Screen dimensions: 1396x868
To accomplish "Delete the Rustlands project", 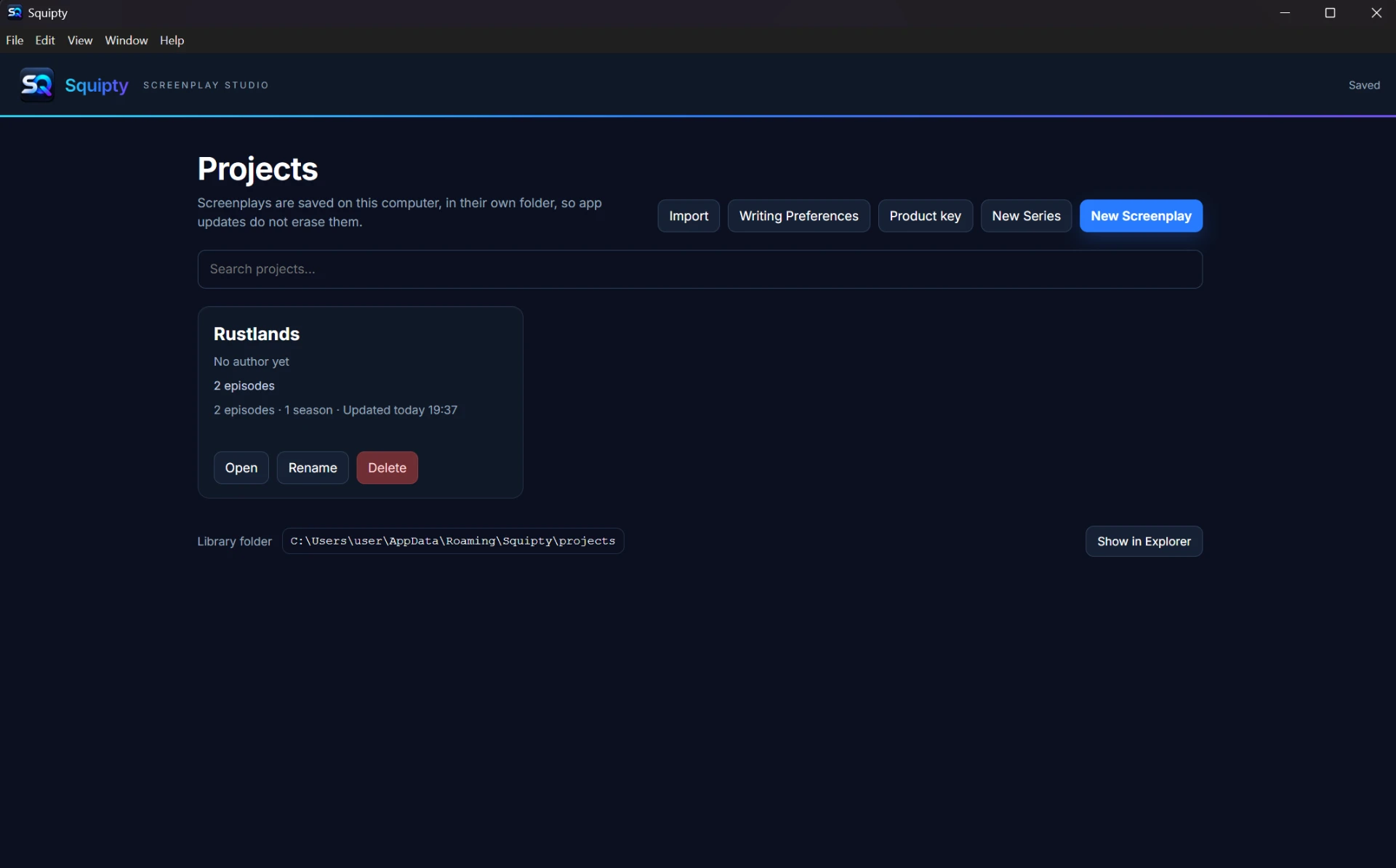I will point(387,467).
